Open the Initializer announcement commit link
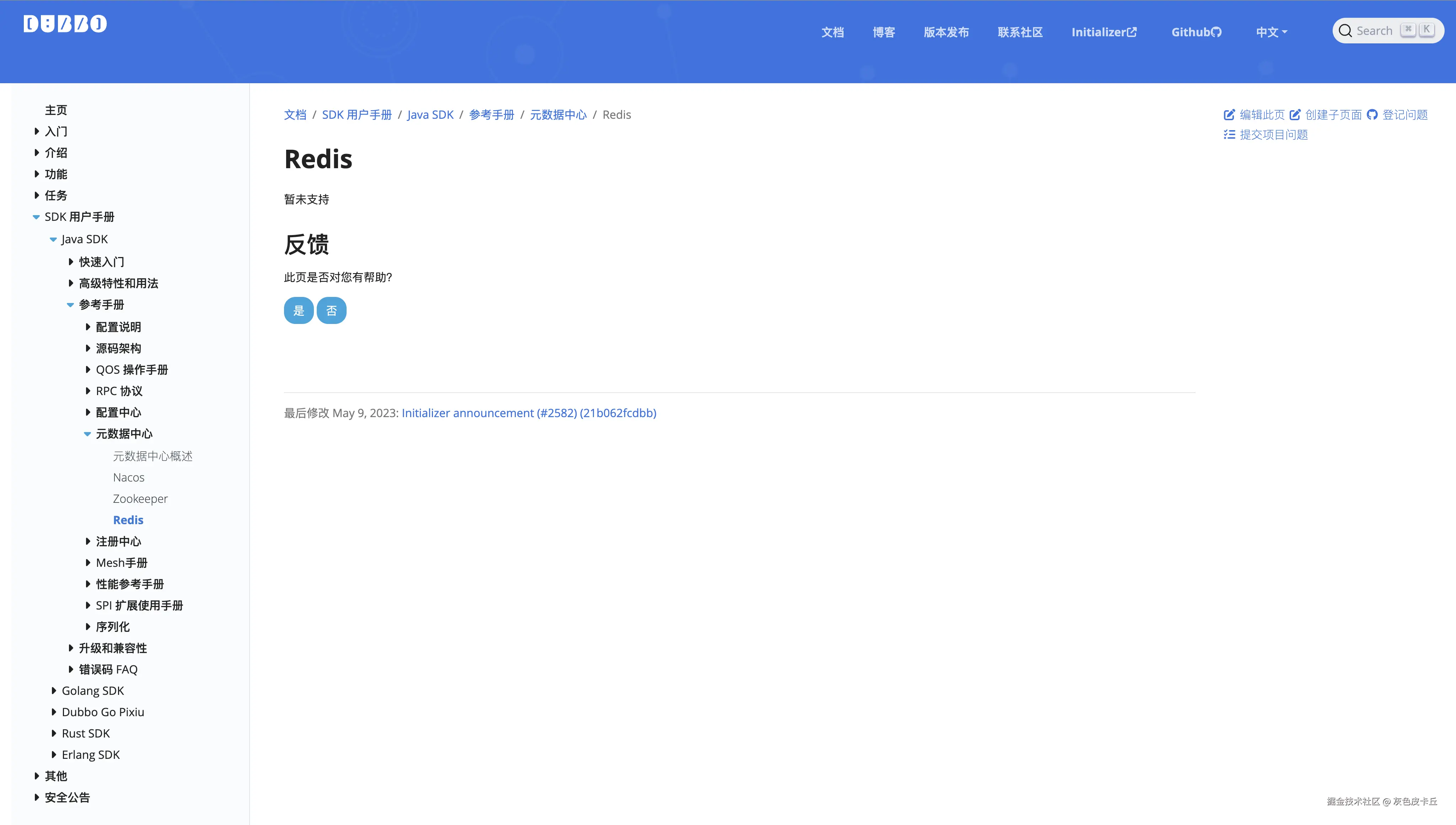The image size is (1456, 825). pyautogui.click(x=528, y=413)
